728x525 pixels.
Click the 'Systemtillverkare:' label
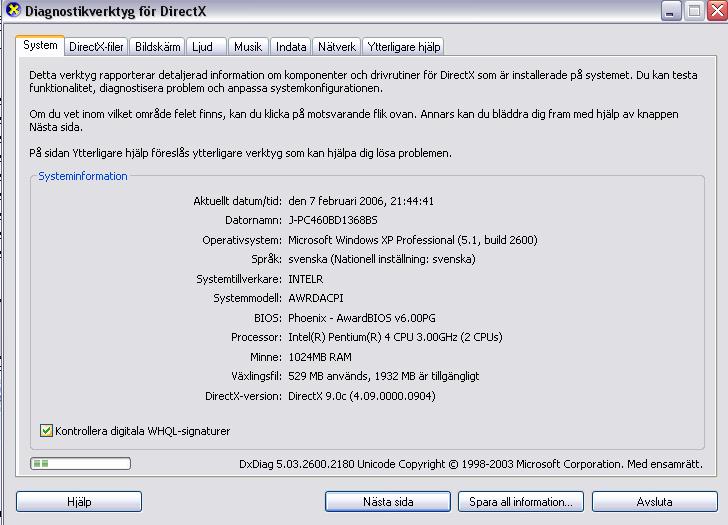click(239, 279)
